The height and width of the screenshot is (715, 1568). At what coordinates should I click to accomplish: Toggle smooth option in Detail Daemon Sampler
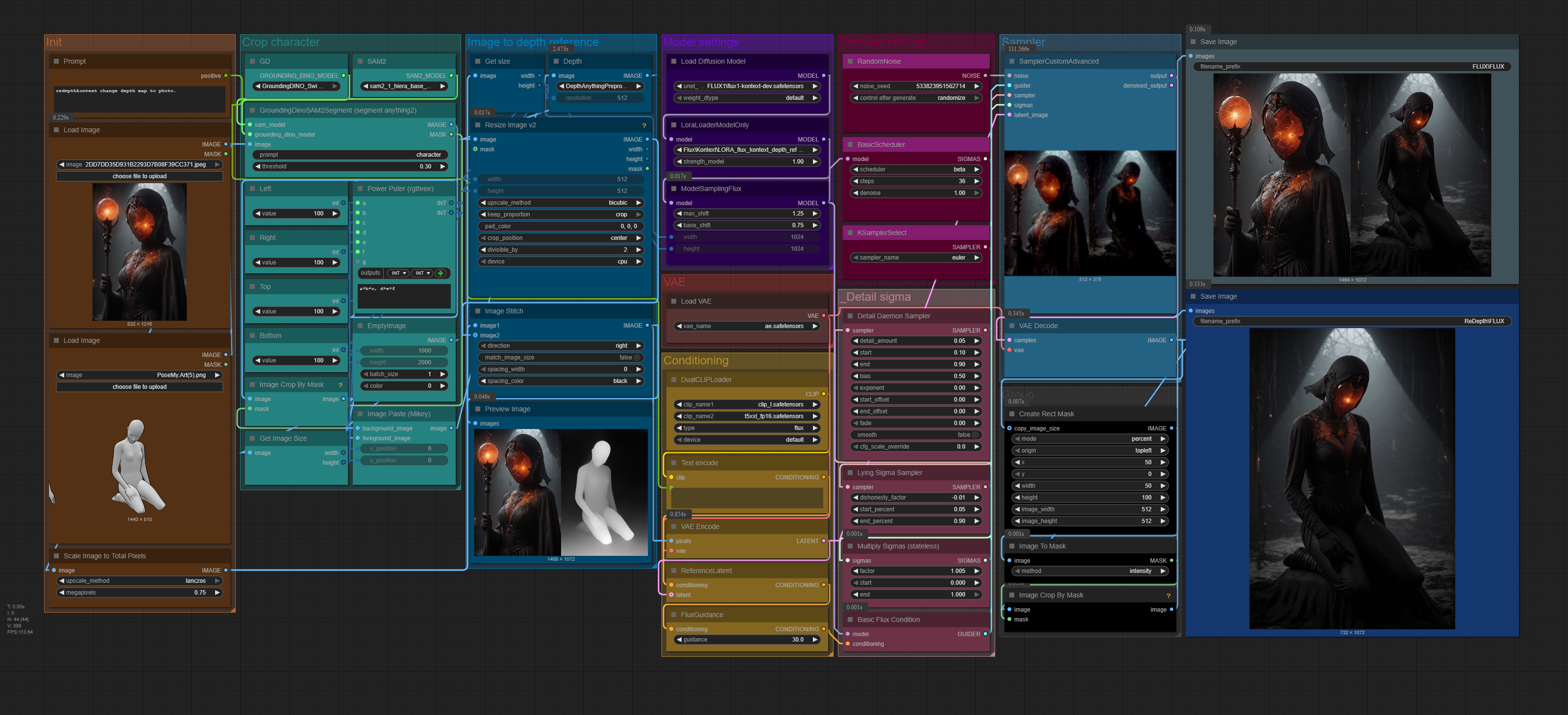tap(975, 435)
